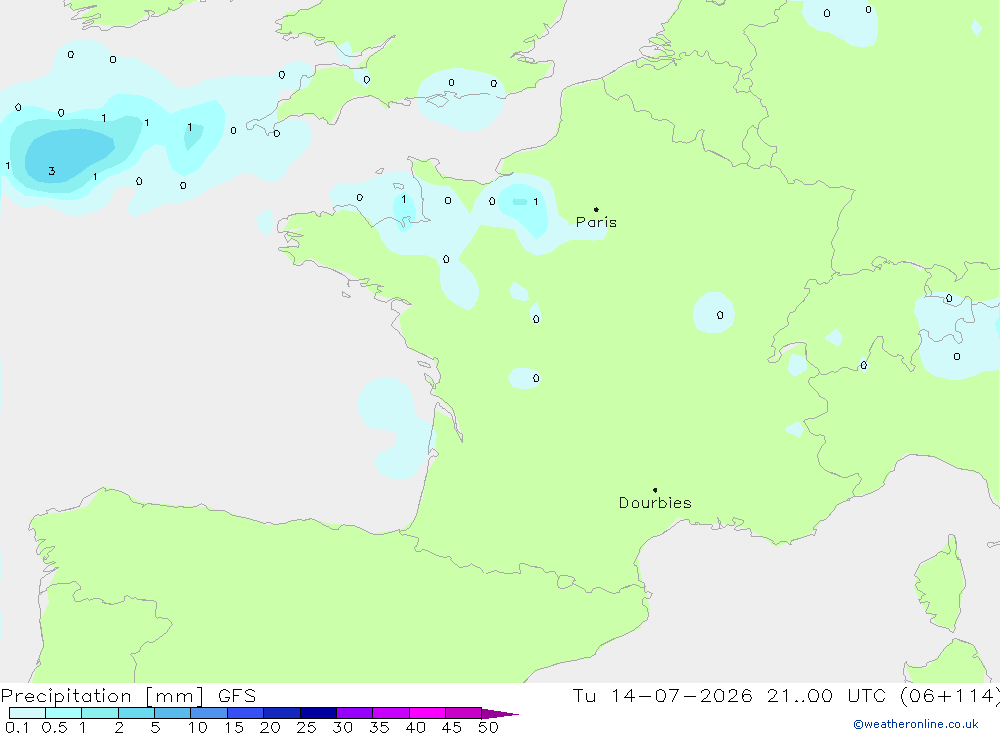Click the value 1 west of Paris
The height and width of the screenshot is (733, 1000).
[x=536, y=202]
